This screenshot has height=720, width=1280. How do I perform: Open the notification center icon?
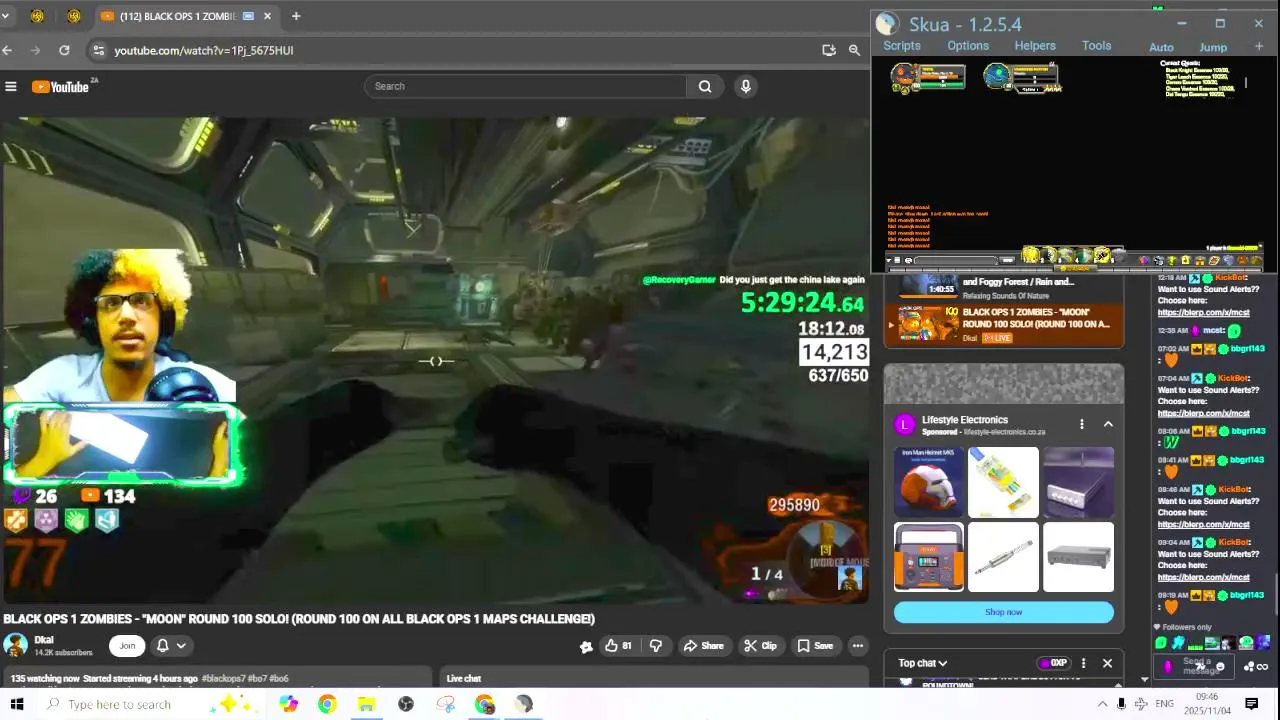click(x=1251, y=704)
